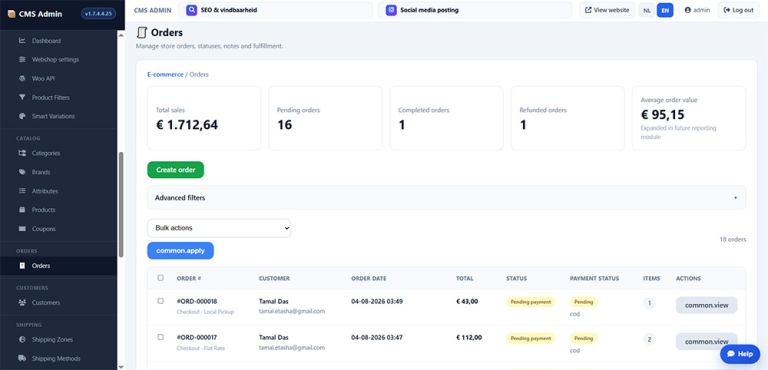This screenshot has height=370, width=768.
Task: Click the Refunded orders card
Action: [x=568, y=118]
